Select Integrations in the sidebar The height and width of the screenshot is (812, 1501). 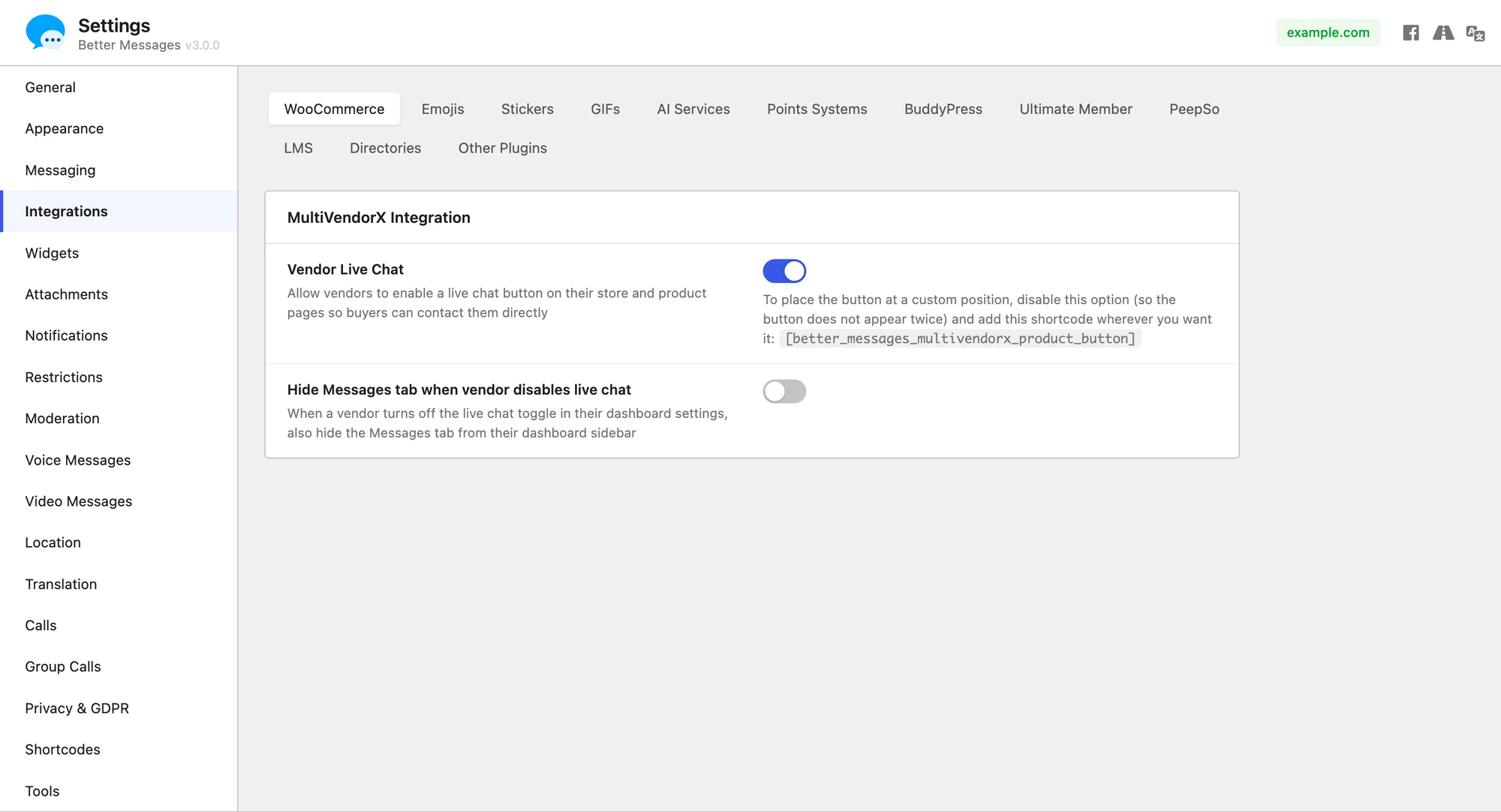119,211
